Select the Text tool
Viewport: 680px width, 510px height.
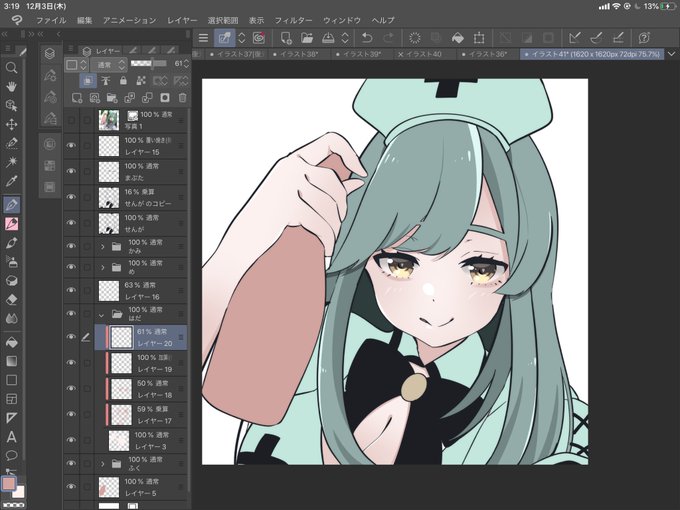(11, 437)
